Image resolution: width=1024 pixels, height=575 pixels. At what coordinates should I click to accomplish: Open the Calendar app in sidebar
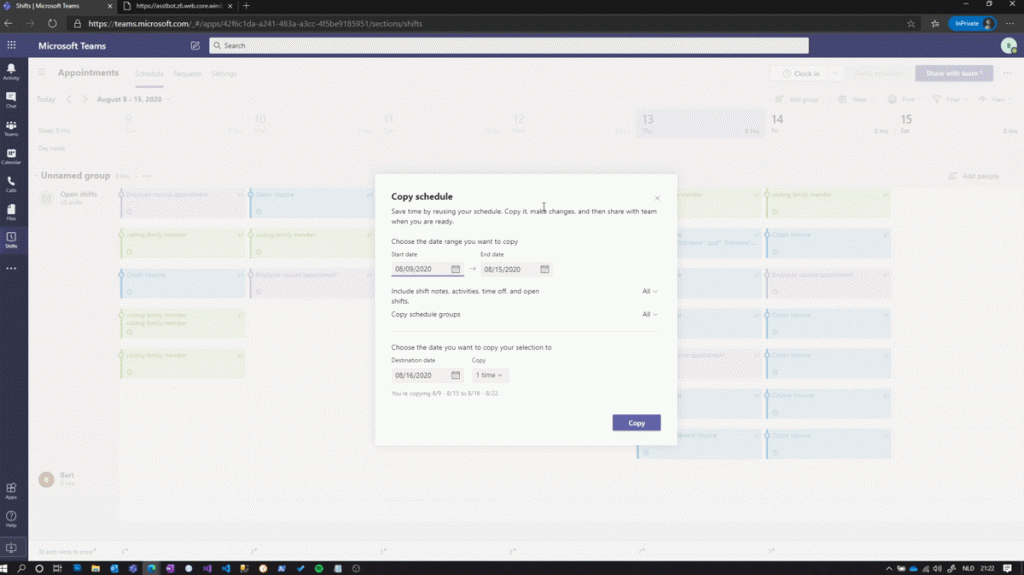[11, 156]
